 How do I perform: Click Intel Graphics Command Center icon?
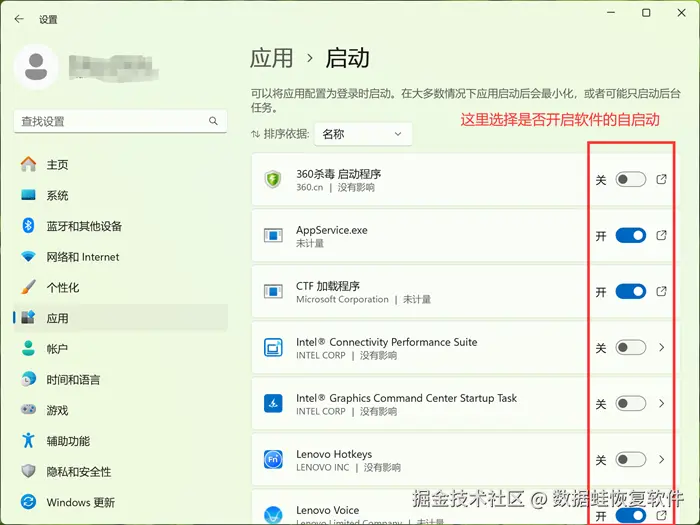click(273, 404)
